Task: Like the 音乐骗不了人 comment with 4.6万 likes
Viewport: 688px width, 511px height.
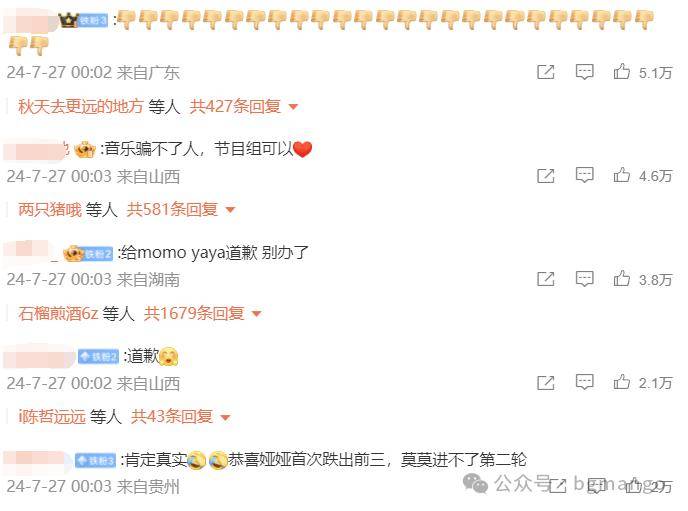Action: pos(621,175)
